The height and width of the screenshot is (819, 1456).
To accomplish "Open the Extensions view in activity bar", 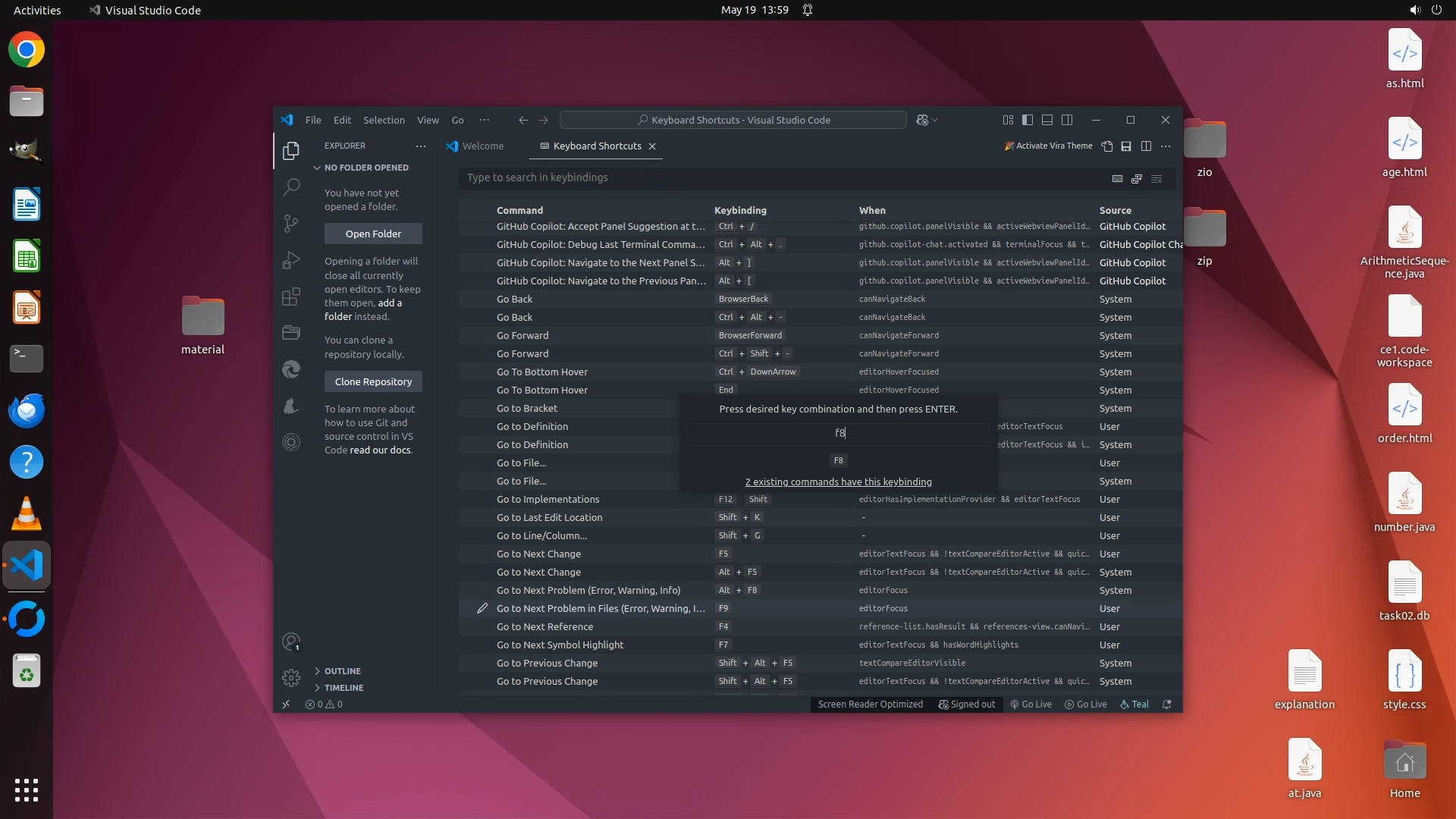I will [291, 297].
